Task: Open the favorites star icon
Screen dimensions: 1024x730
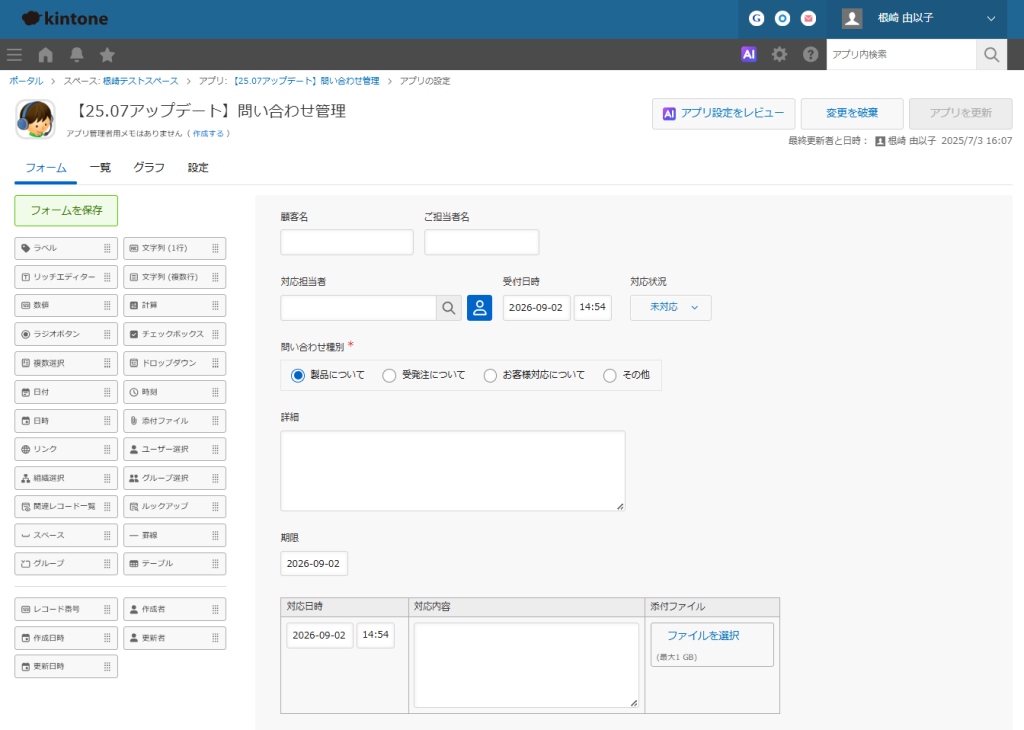Action: [107, 55]
